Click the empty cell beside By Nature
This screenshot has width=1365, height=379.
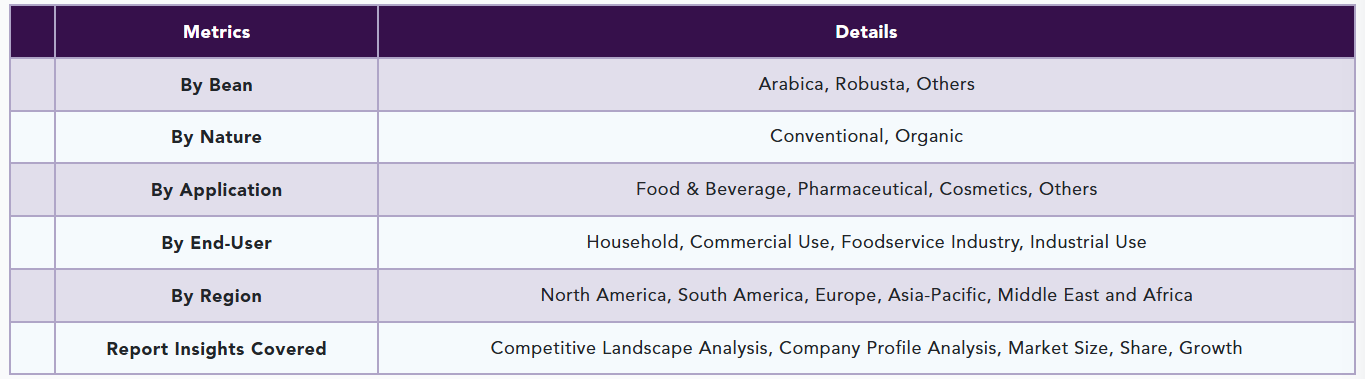point(32,137)
